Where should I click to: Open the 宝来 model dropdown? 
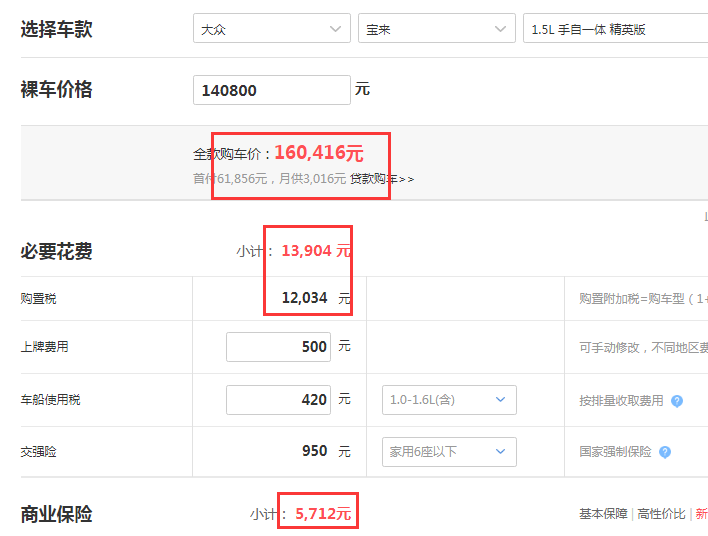437,28
